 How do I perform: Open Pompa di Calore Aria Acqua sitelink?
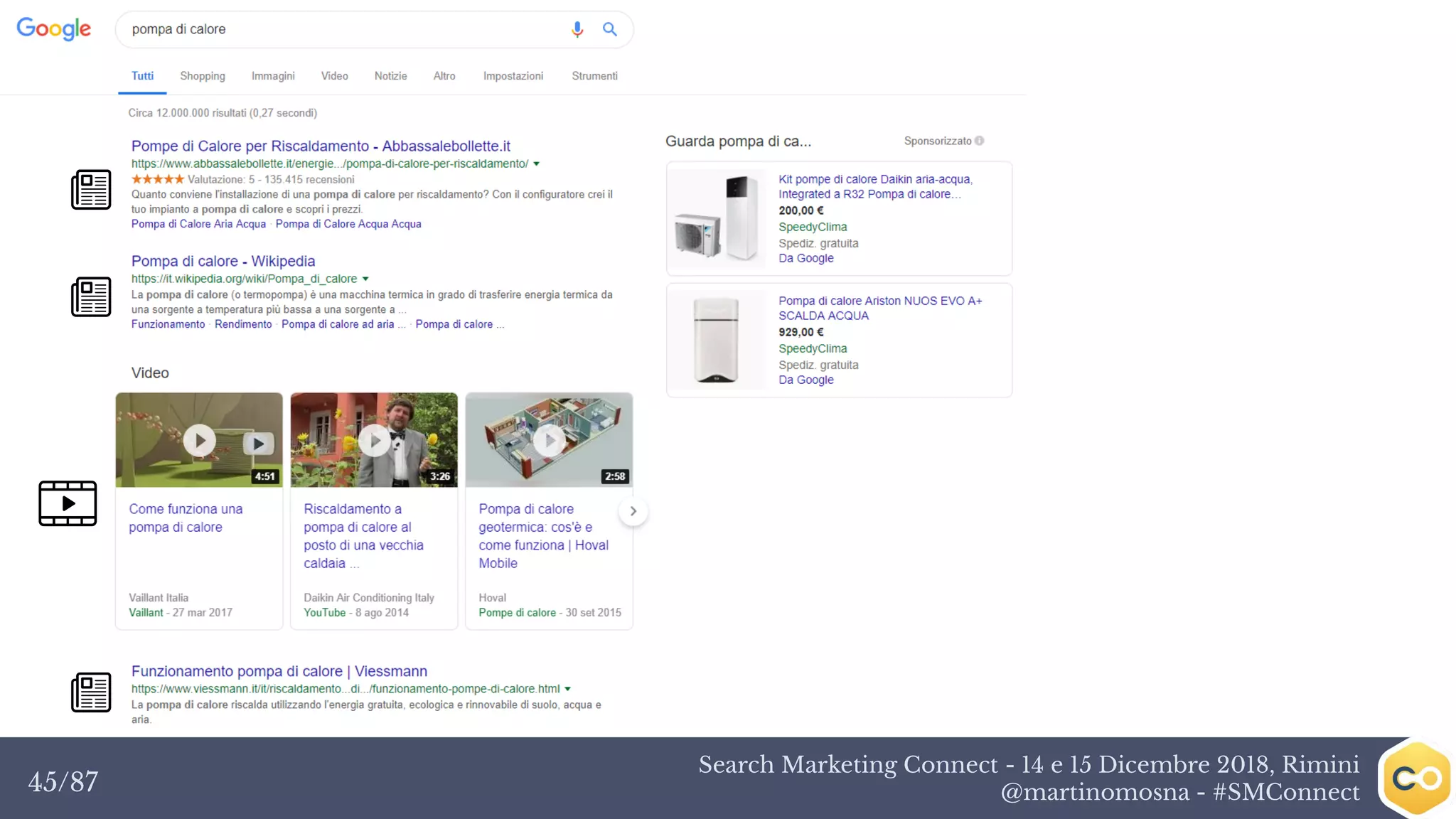(x=198, y=224)
